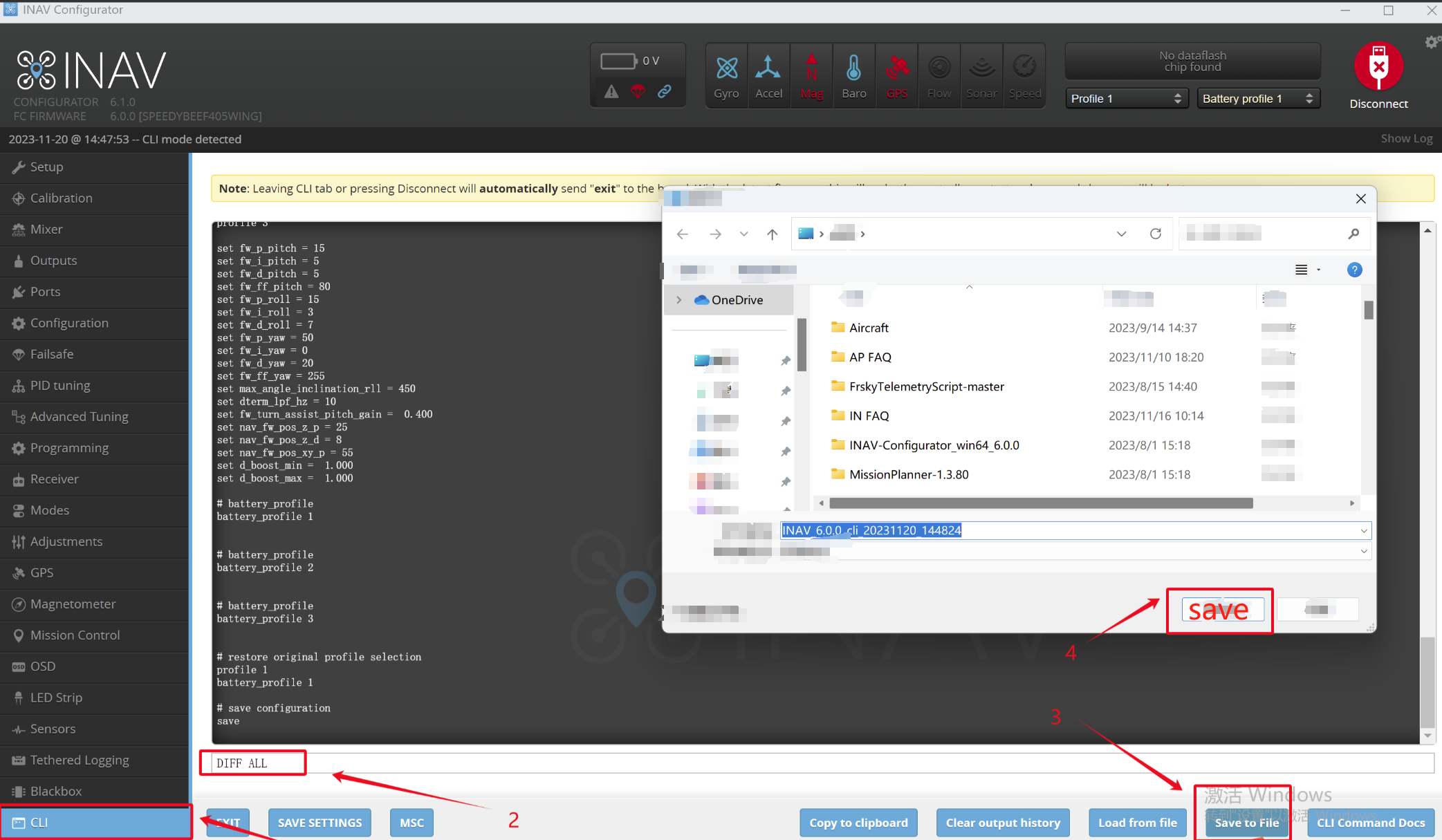Open the Aircraft folder
The width and height of the screenshot is (1442, 840).
(x=869, y=328)
